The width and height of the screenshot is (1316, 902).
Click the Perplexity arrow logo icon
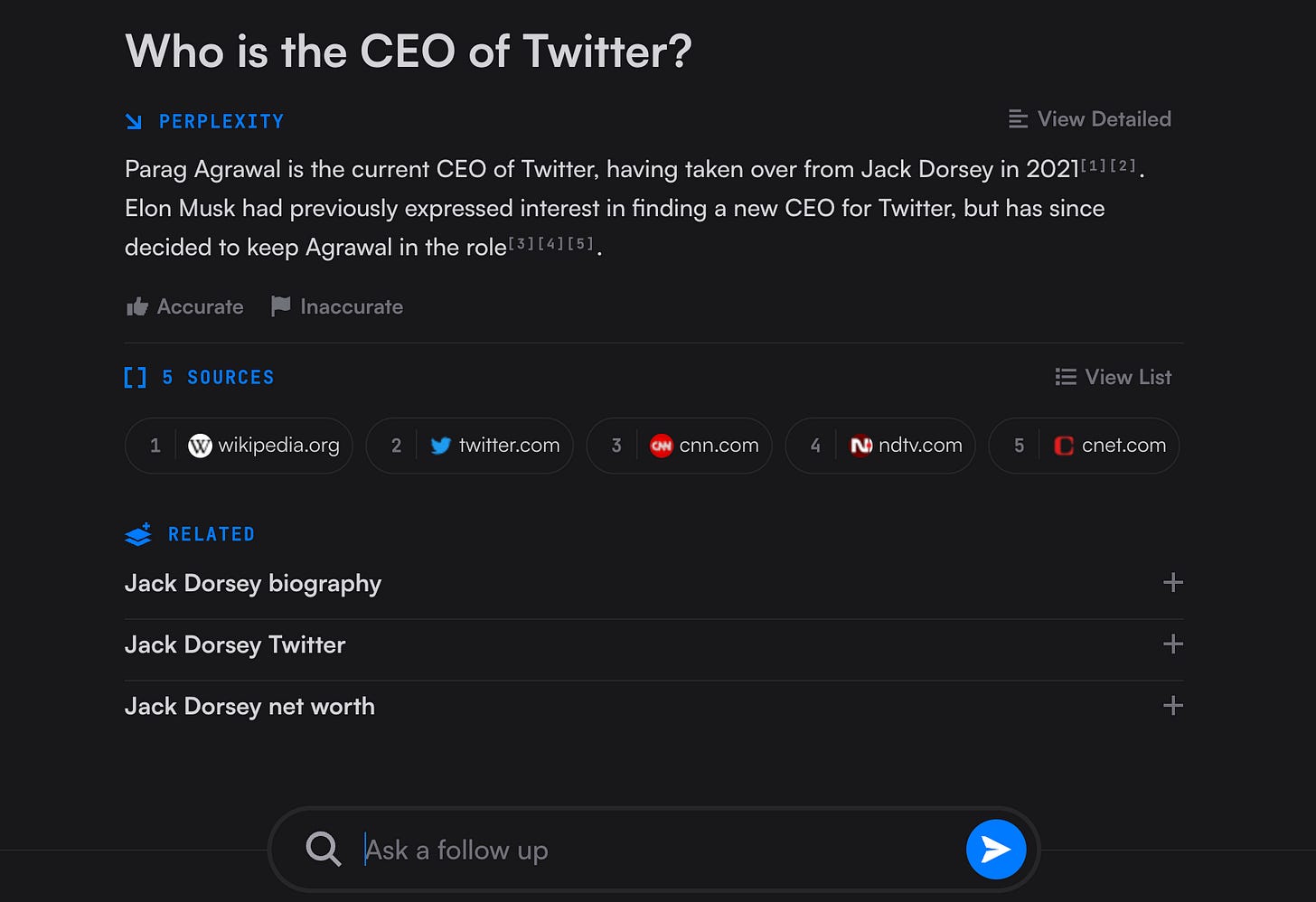(x=134, y=121)
